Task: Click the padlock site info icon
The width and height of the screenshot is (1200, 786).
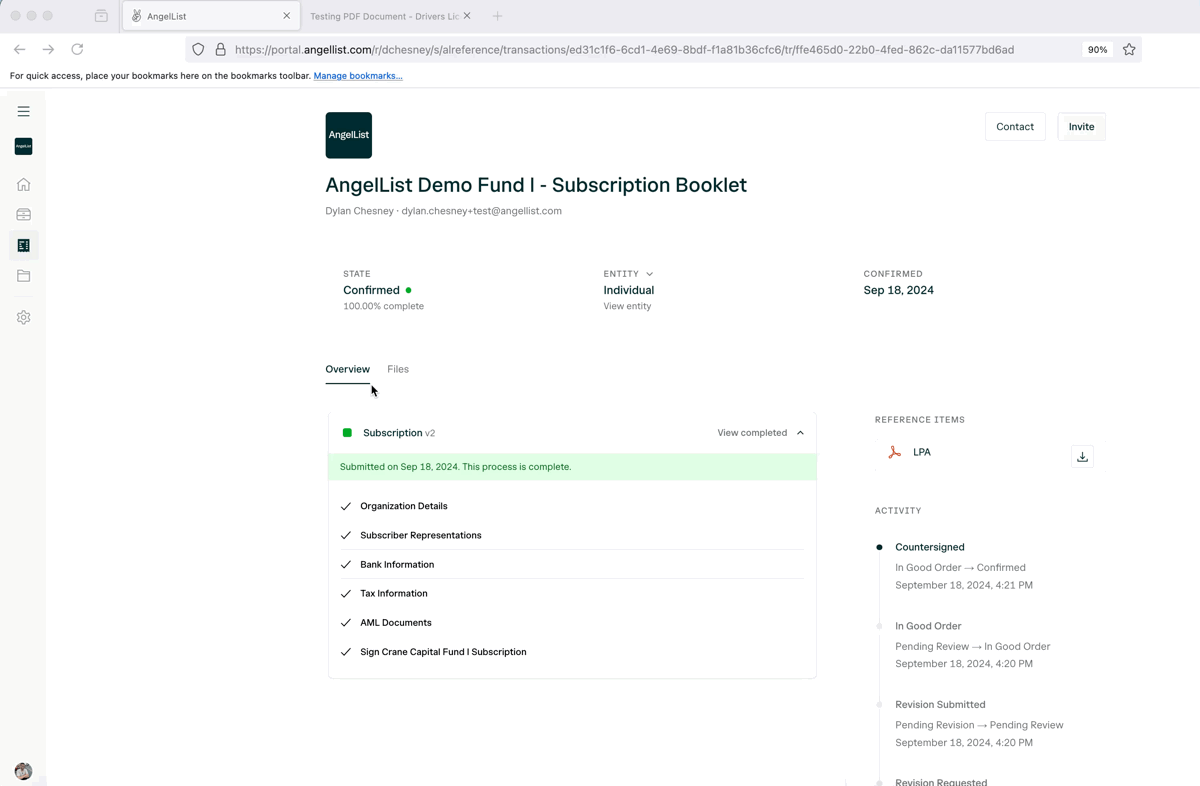Action: pyautogui.click(x=220, y=49)
